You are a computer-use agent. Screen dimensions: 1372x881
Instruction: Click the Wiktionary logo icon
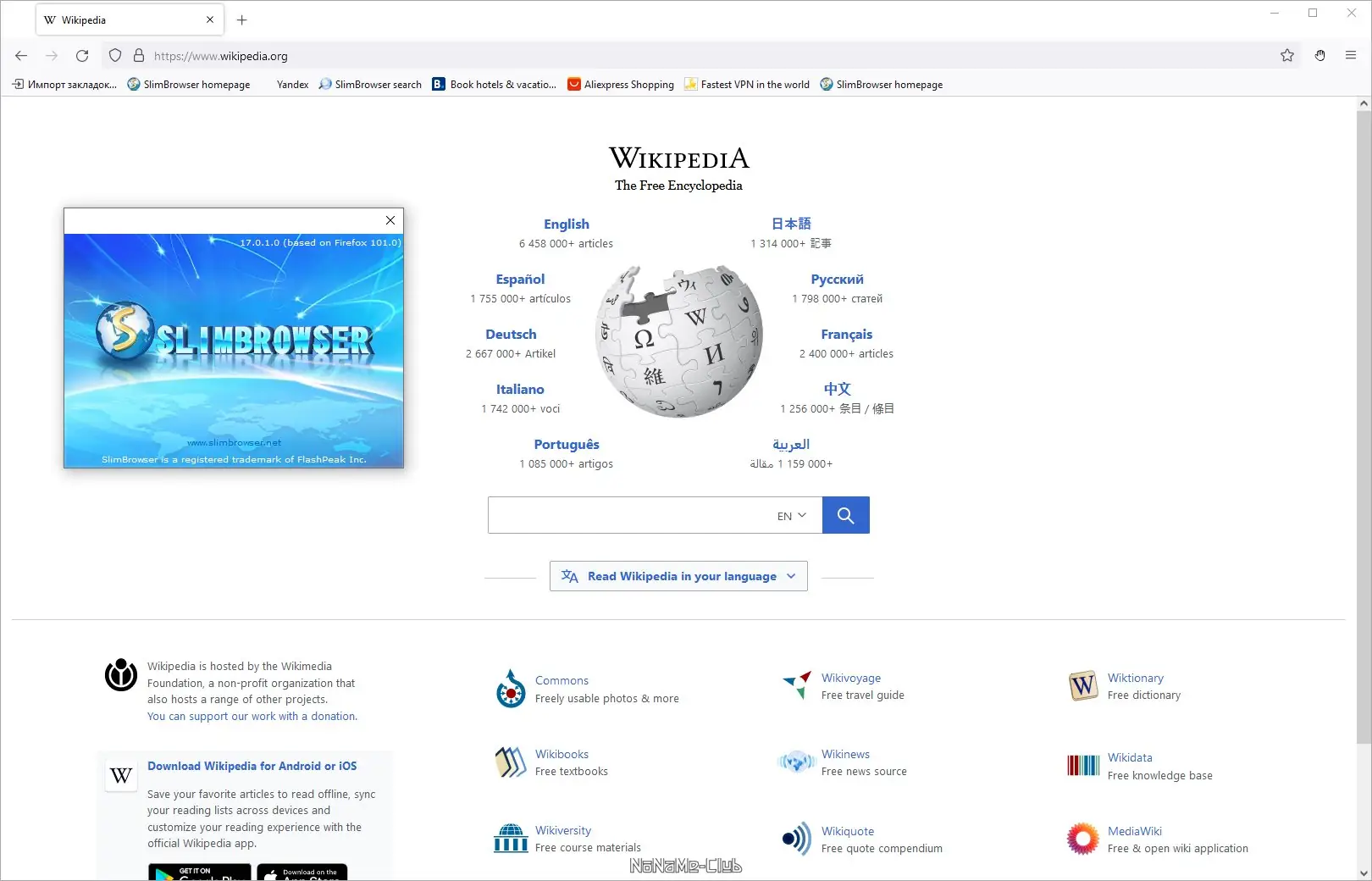(1083, 685)
